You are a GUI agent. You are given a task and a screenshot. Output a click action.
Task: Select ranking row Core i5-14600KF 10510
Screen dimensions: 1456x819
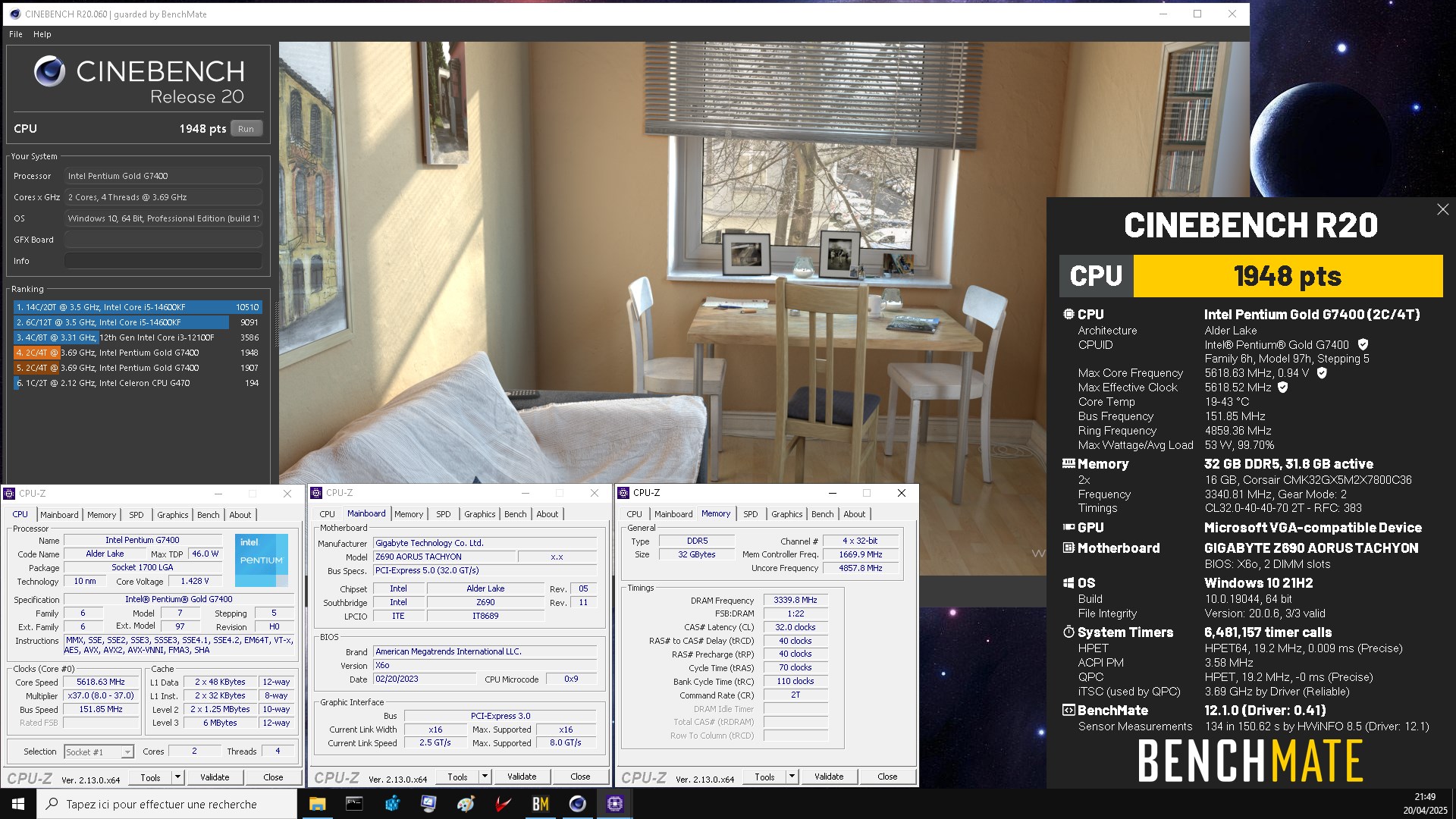138,307
